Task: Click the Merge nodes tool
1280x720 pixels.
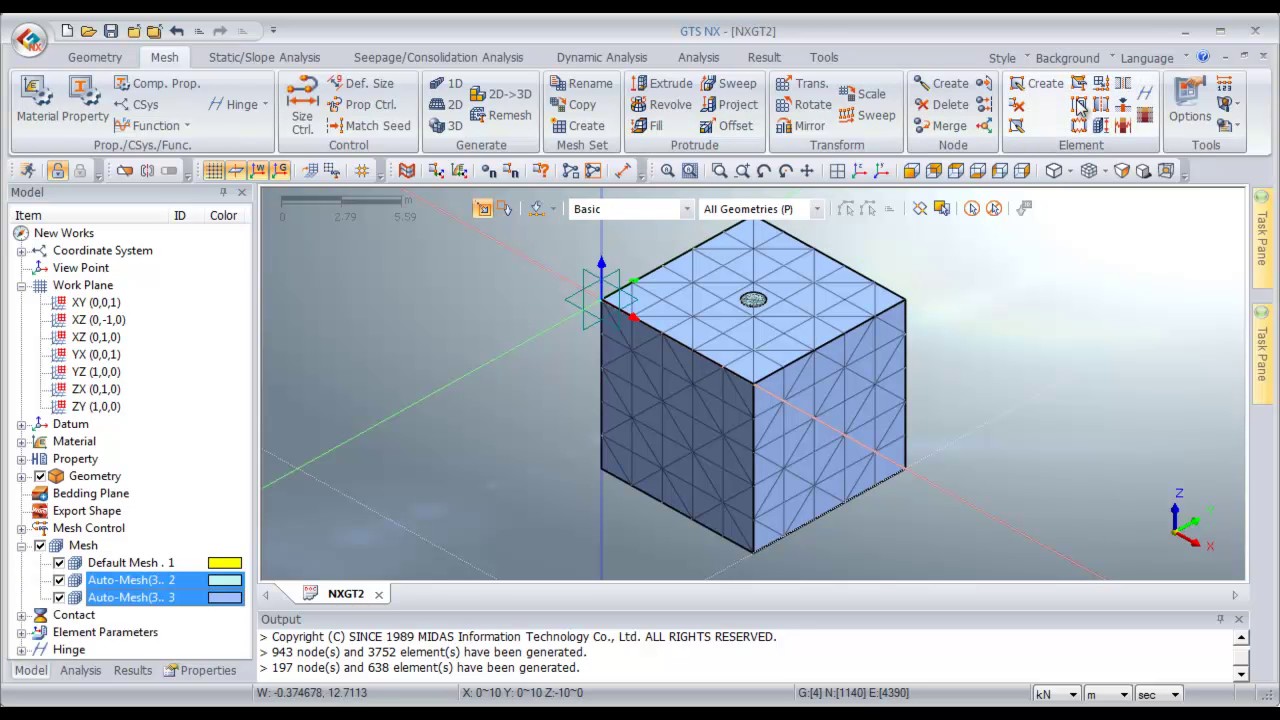Action: 939,125
